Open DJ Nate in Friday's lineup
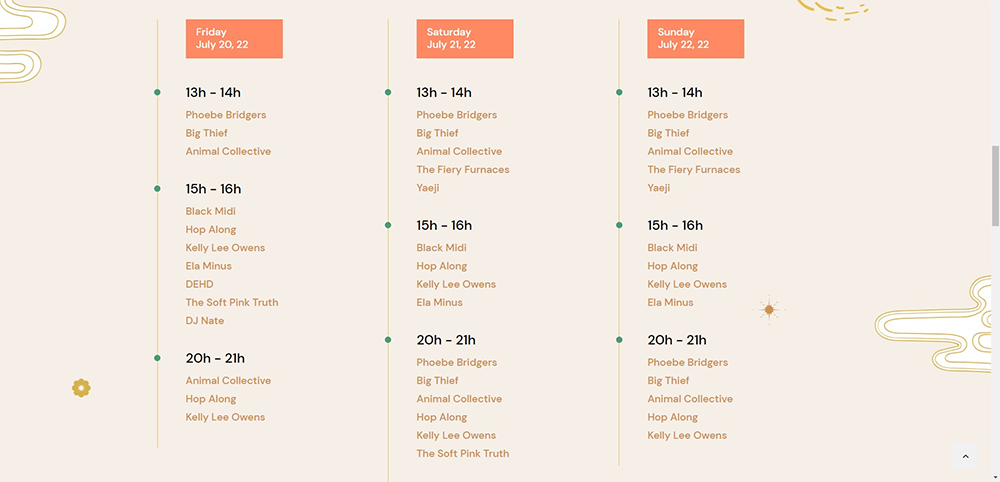 click(x=205, y=321)
